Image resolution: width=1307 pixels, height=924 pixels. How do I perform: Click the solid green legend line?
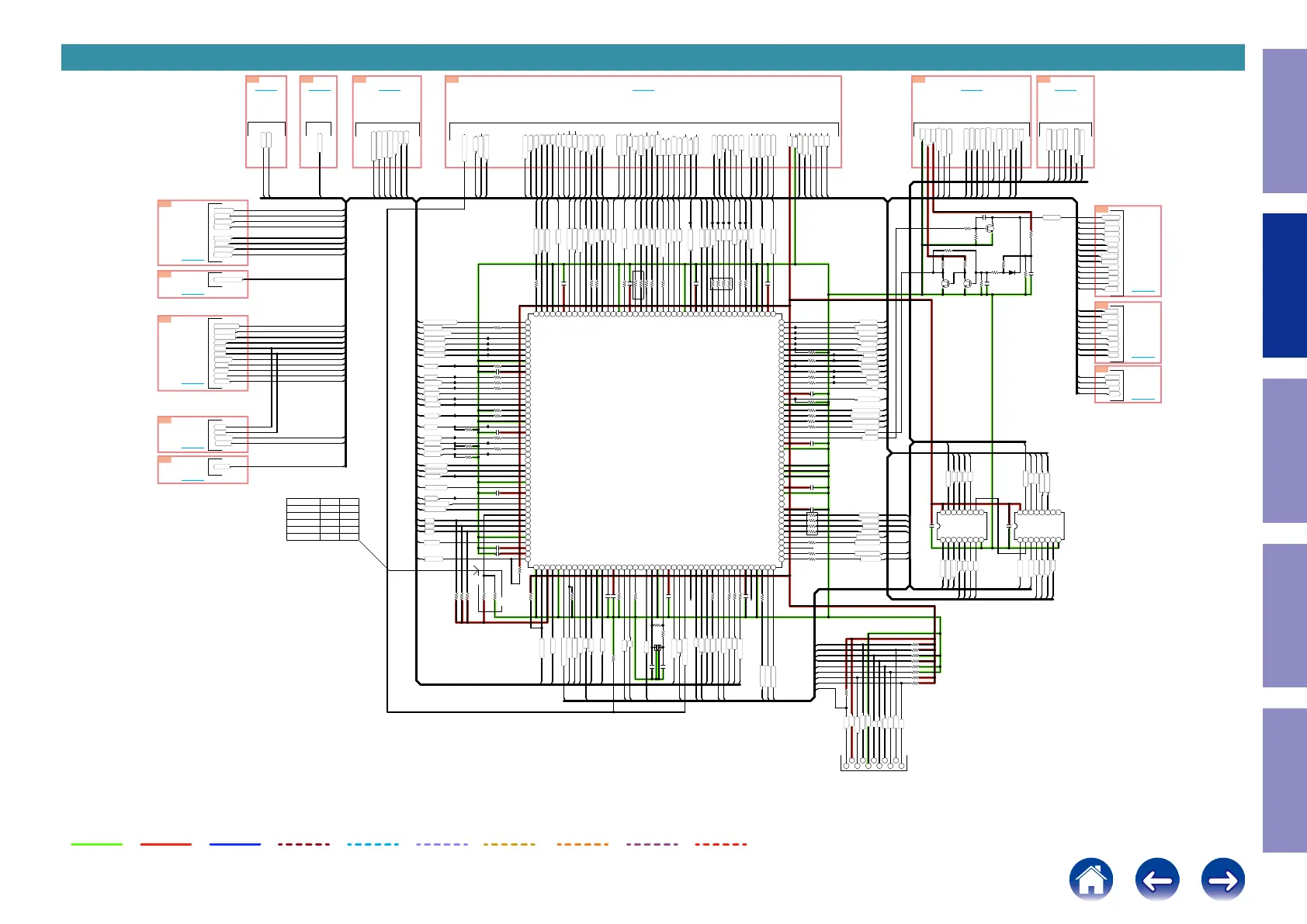[x=97, y=844]
